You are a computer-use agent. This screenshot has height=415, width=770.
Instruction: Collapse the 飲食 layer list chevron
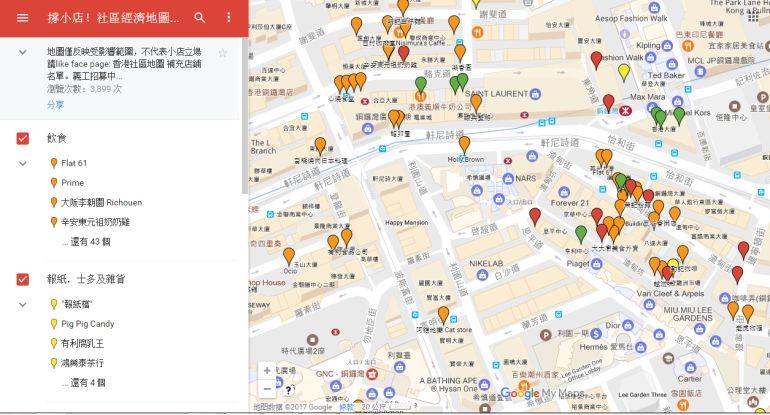click(23, 164)
